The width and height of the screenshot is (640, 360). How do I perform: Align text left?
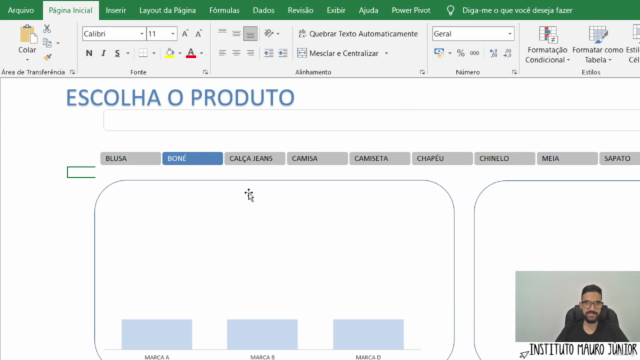(222, 53)
